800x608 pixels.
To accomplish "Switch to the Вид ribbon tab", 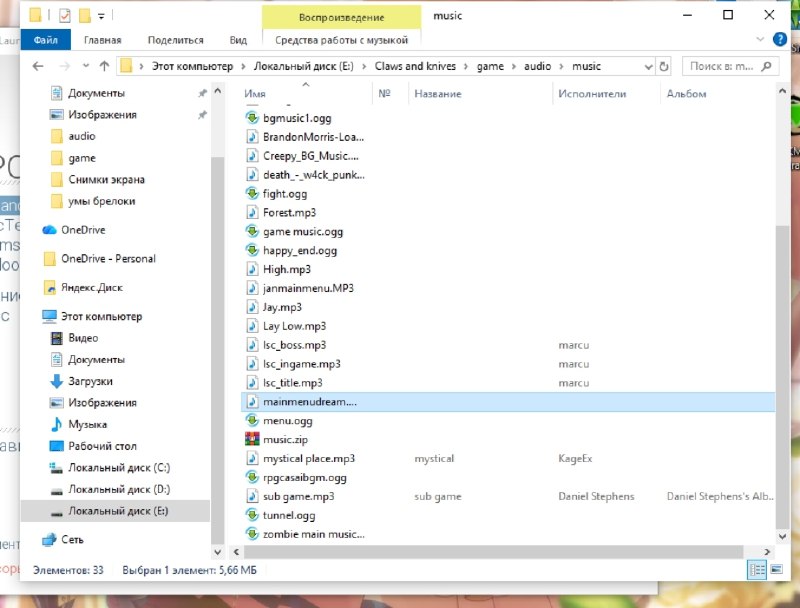I will tap(238, 40).
